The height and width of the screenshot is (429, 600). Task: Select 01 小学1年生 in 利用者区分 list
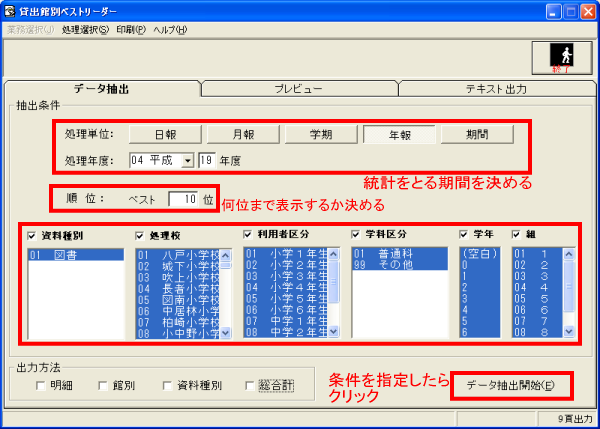286,254
